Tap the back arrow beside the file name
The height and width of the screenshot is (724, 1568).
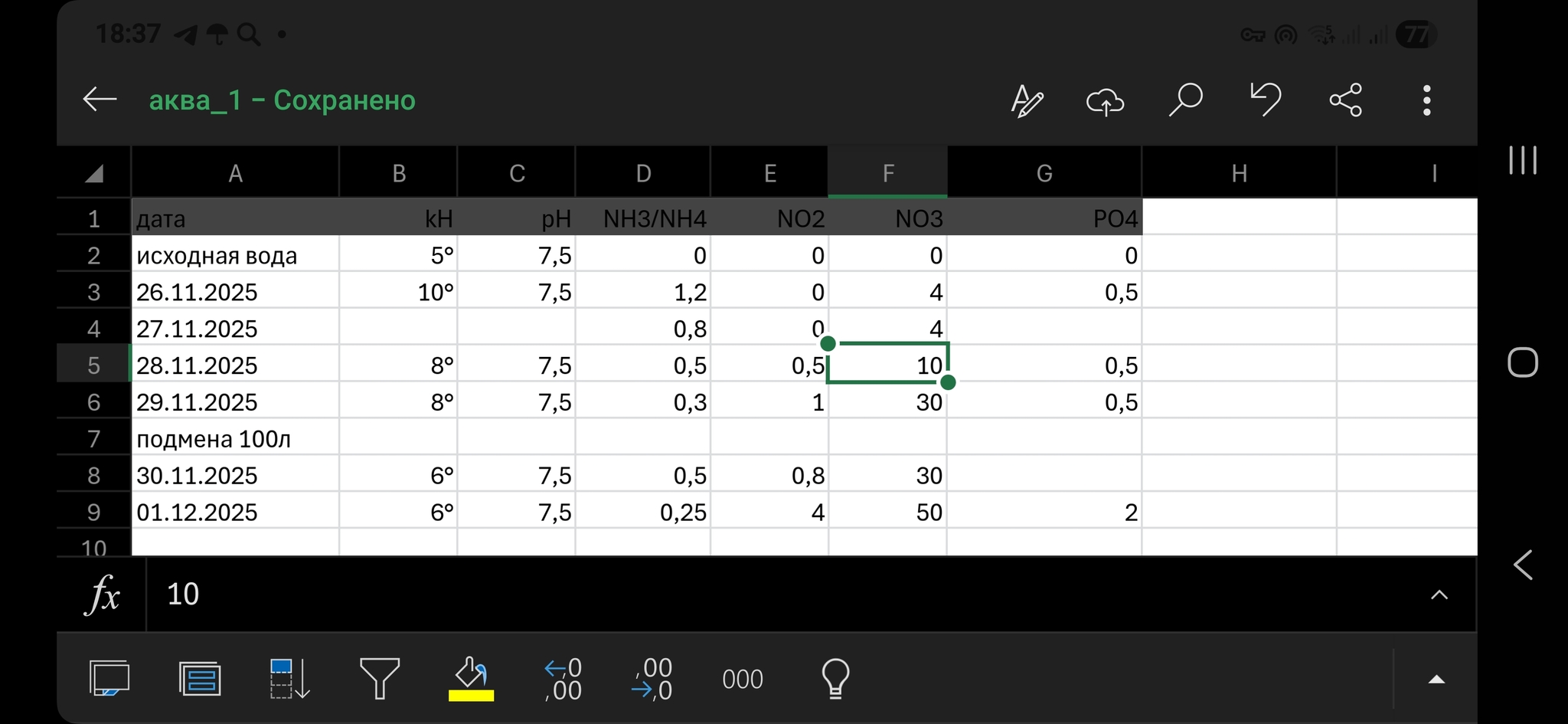(100, 100)
